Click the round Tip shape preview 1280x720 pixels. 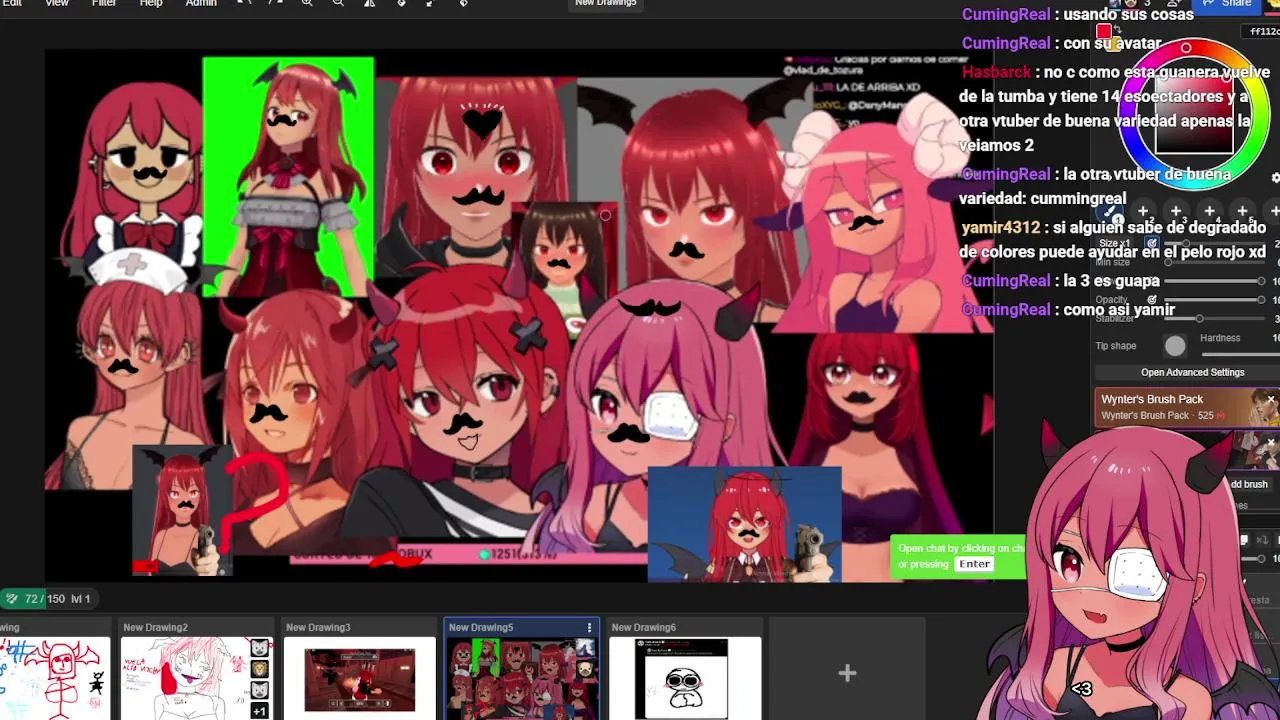(1175, 346)
